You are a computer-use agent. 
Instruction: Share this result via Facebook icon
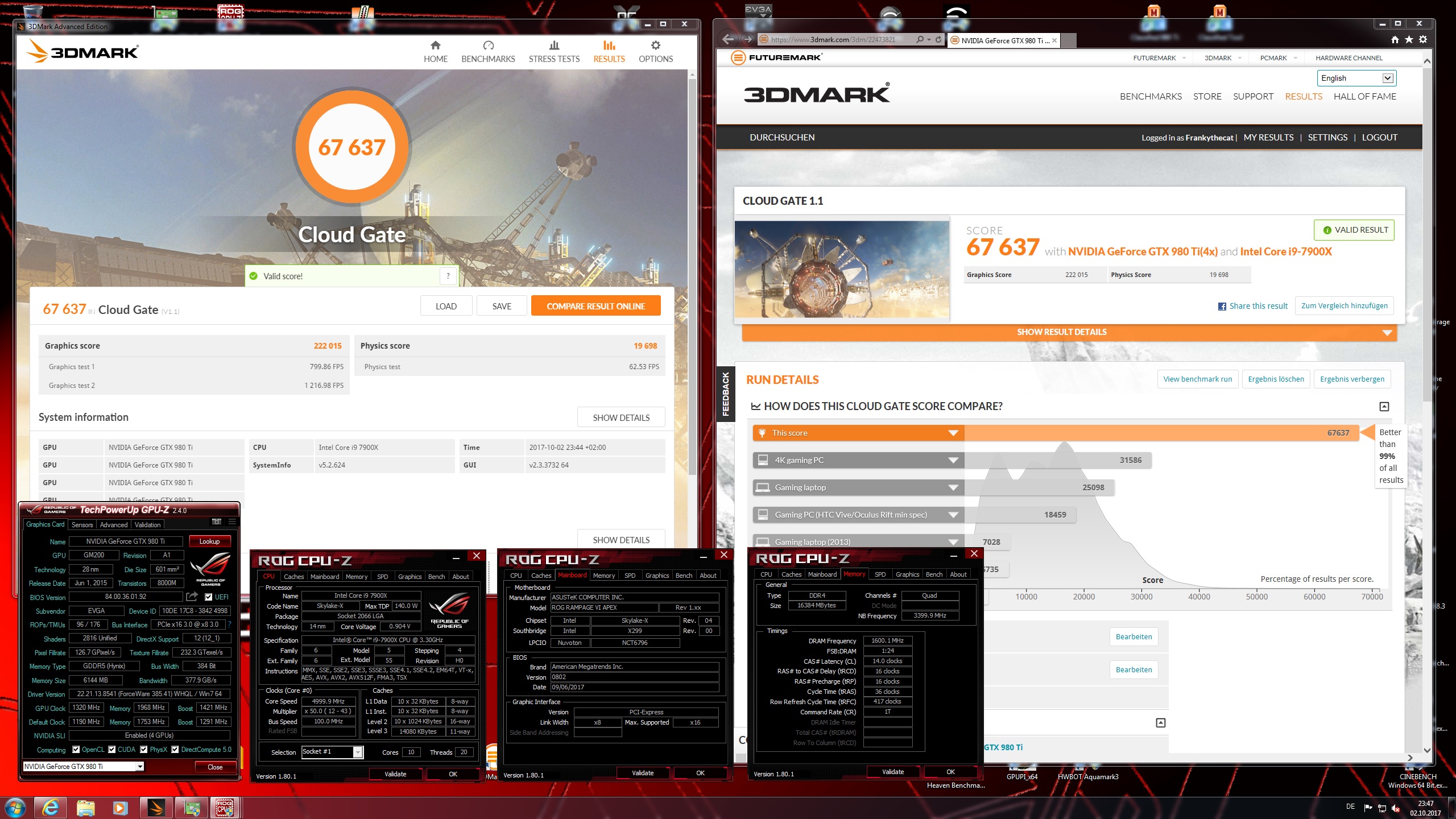(1222, 307)
